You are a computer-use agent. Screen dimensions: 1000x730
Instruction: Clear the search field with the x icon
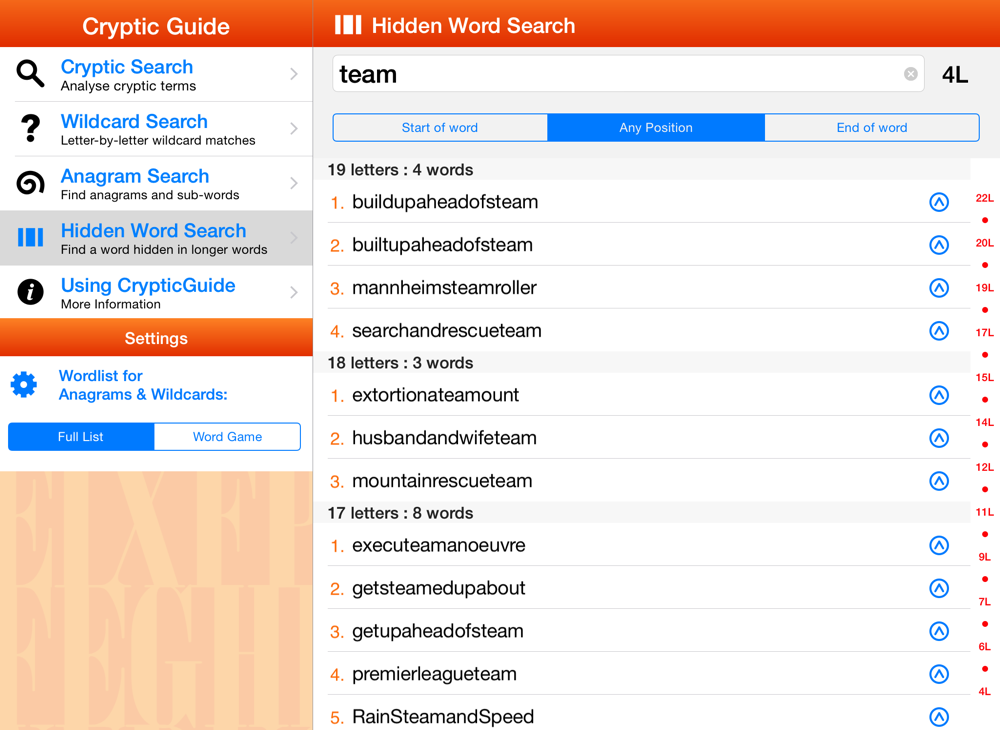(x=911, y=74)
